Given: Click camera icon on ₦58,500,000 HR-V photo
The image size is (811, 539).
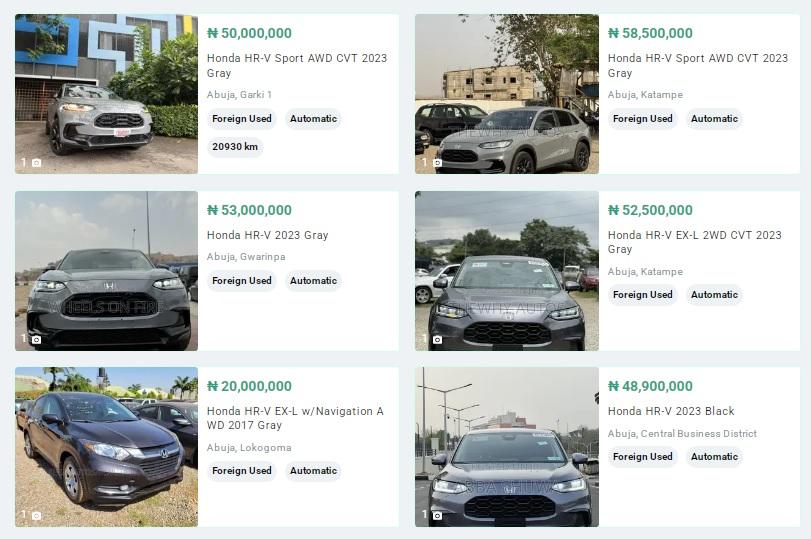Looking at the screenshot, I should 437,163.
